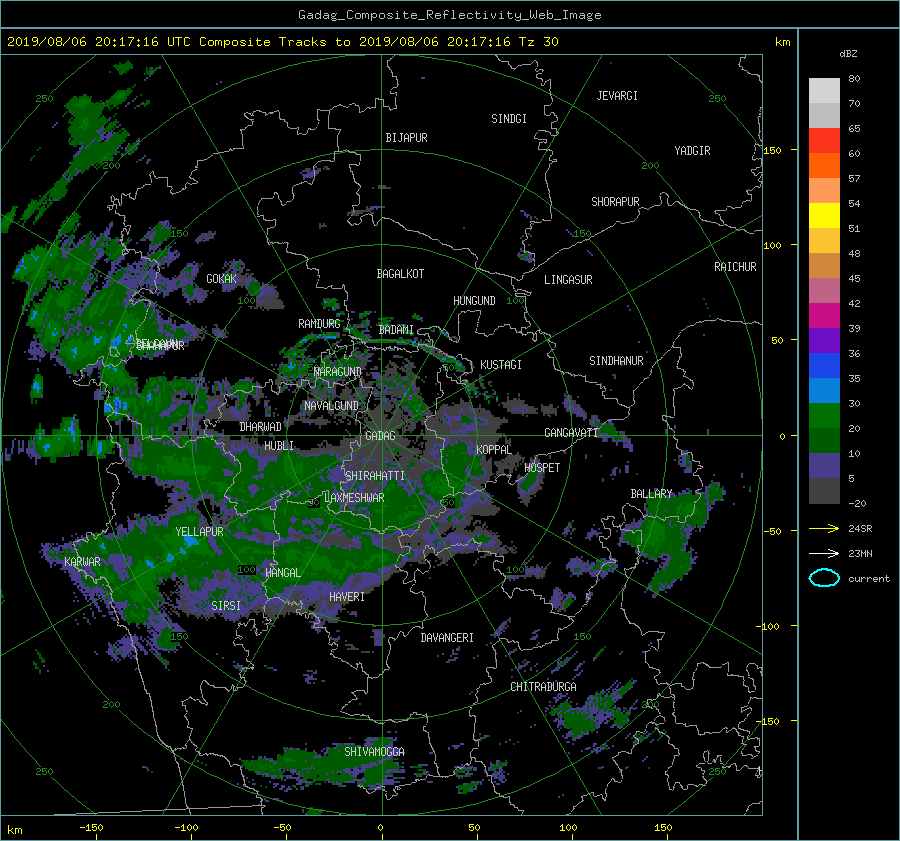Click the HUNGUND city label
The width and height of the screenshot is (900, 841).
(474, 301)
